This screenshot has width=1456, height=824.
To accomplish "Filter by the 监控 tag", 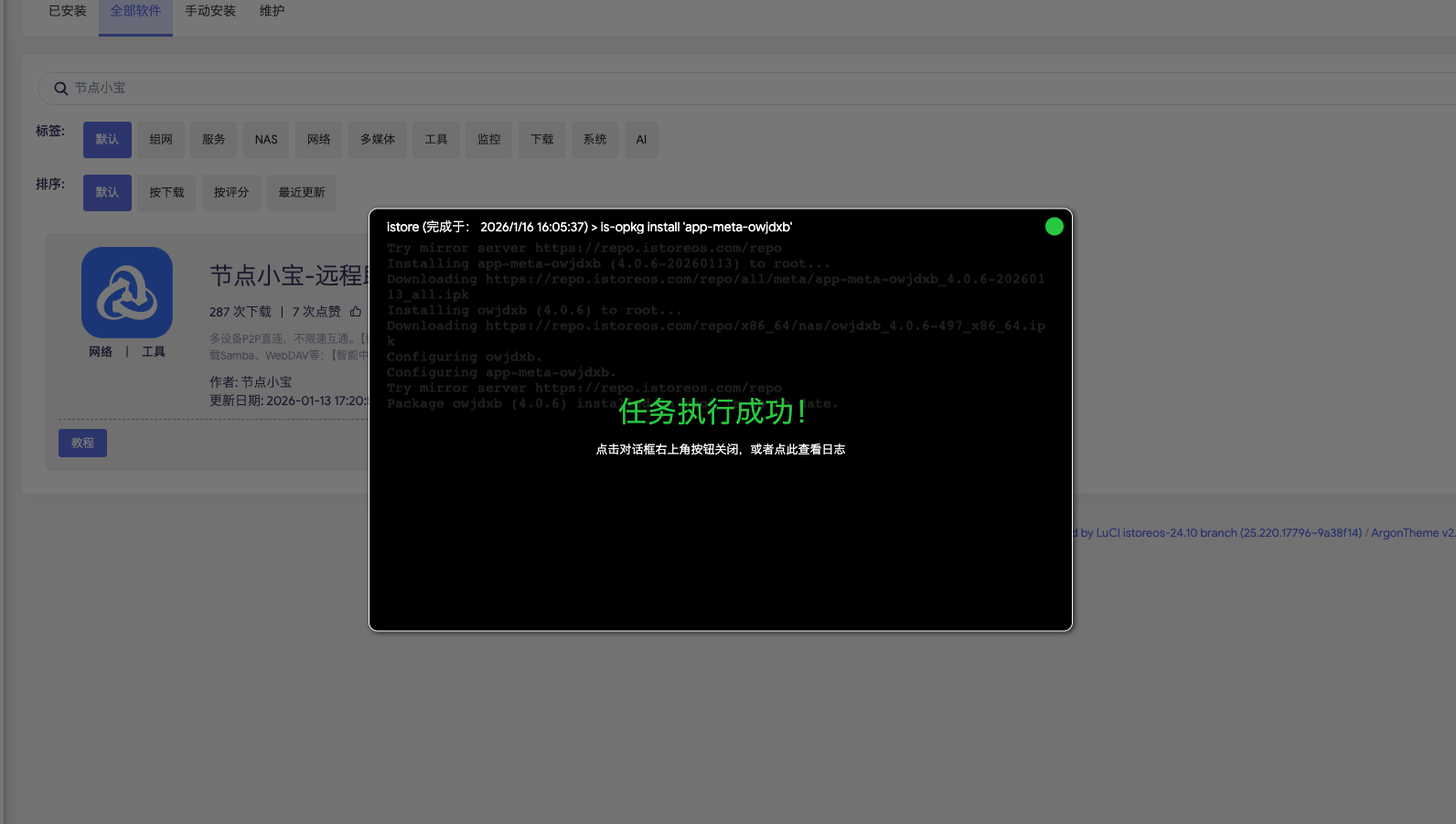I will coord(489,140).
